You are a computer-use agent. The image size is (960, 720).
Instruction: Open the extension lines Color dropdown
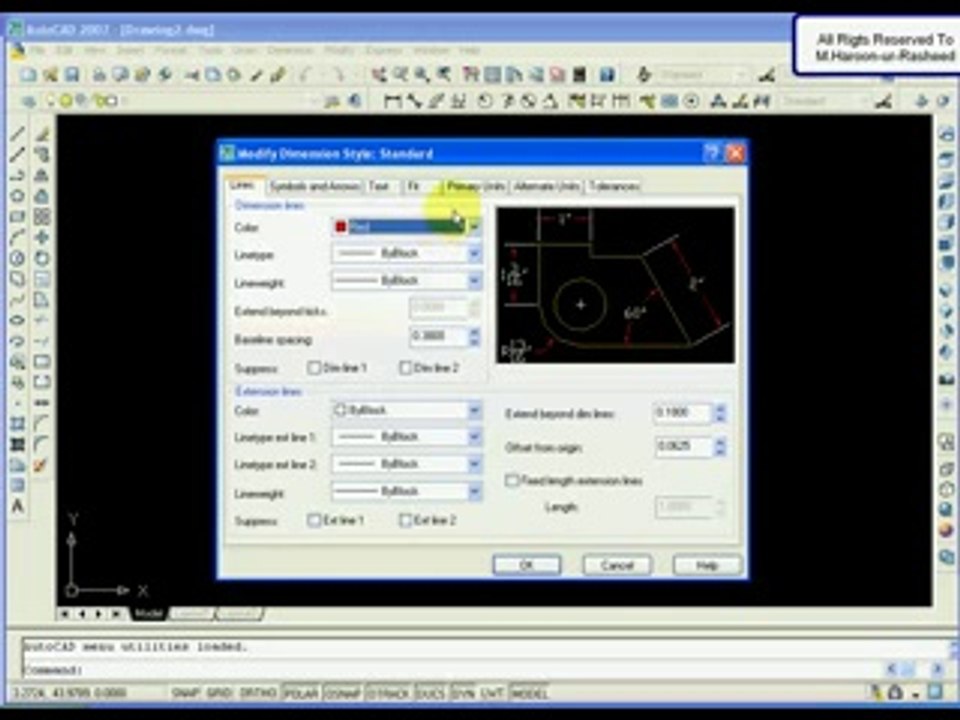point(407,410)
